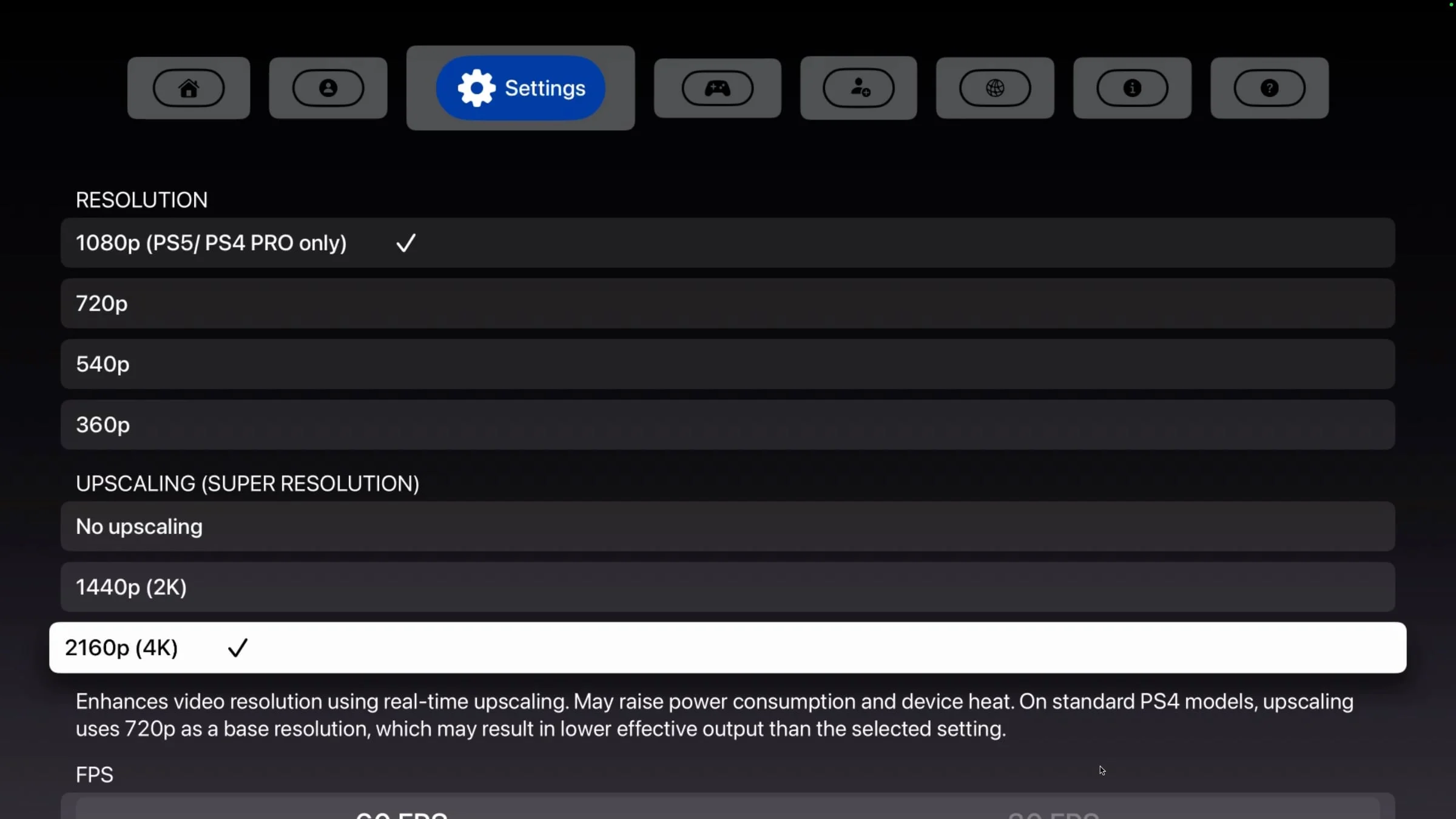Select 1440p (2K) upscaling

point(728,587)
